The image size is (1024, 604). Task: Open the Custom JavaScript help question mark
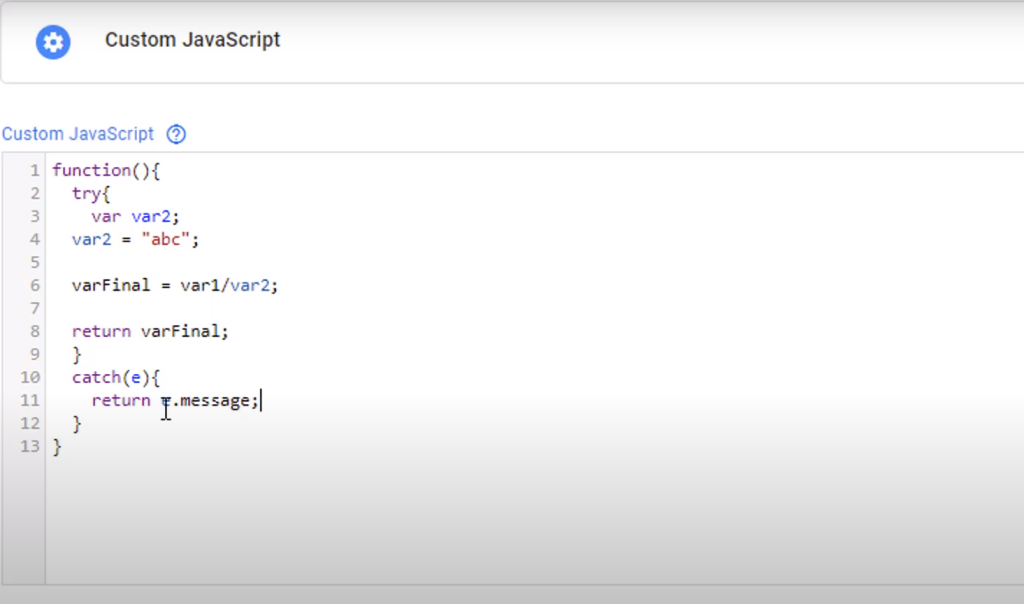click(x=177, y=134)
